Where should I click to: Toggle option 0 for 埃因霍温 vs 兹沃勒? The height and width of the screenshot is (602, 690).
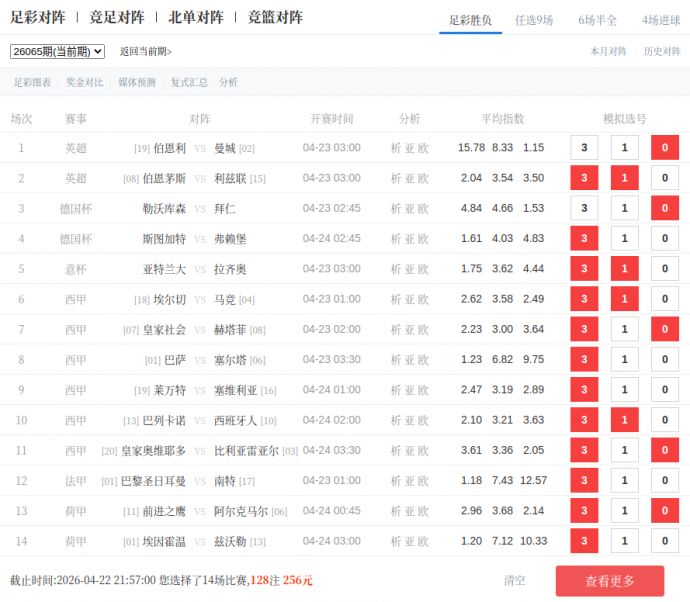point(665,541)
